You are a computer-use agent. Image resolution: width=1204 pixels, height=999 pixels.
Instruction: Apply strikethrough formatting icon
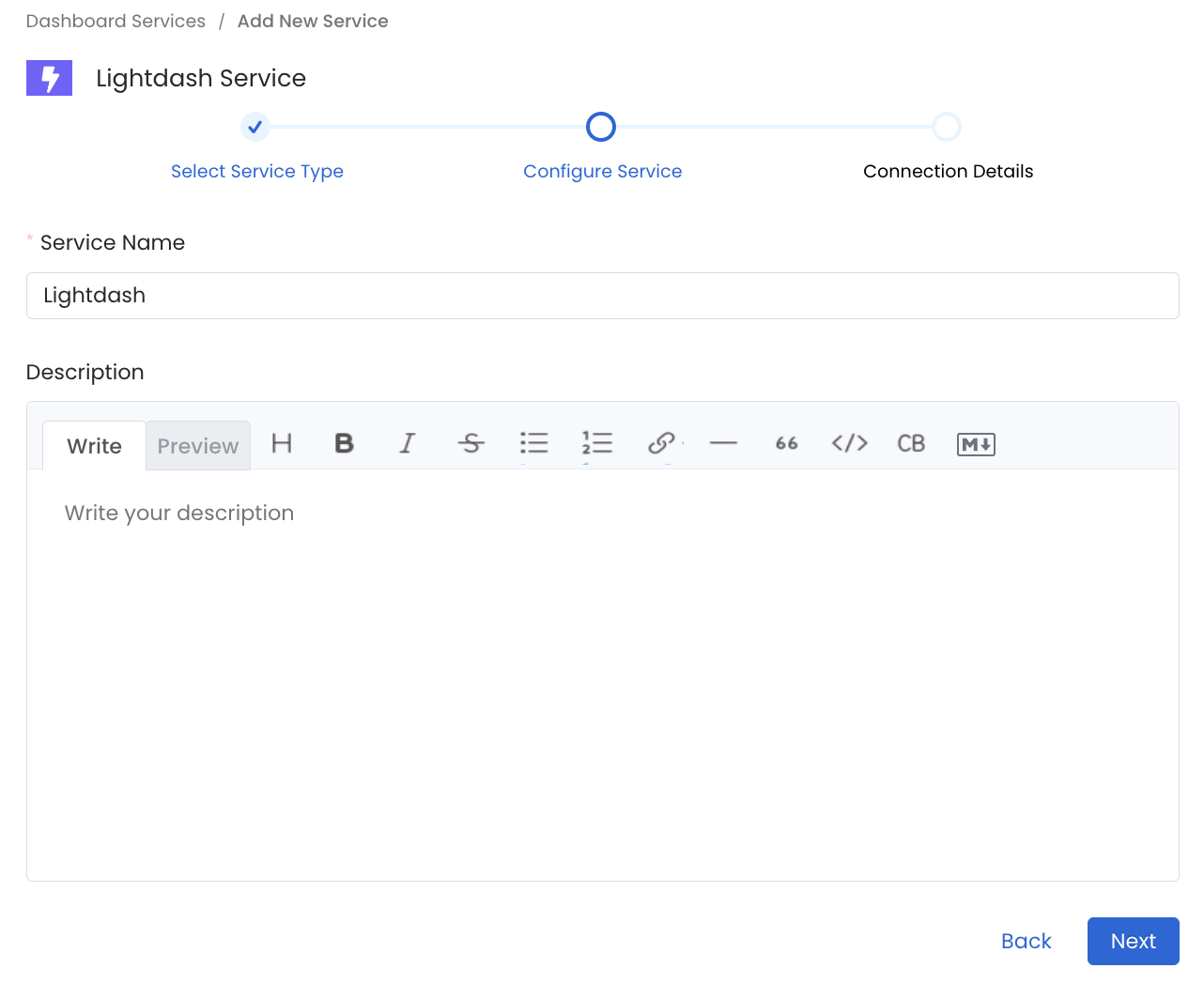pos(471,443)
